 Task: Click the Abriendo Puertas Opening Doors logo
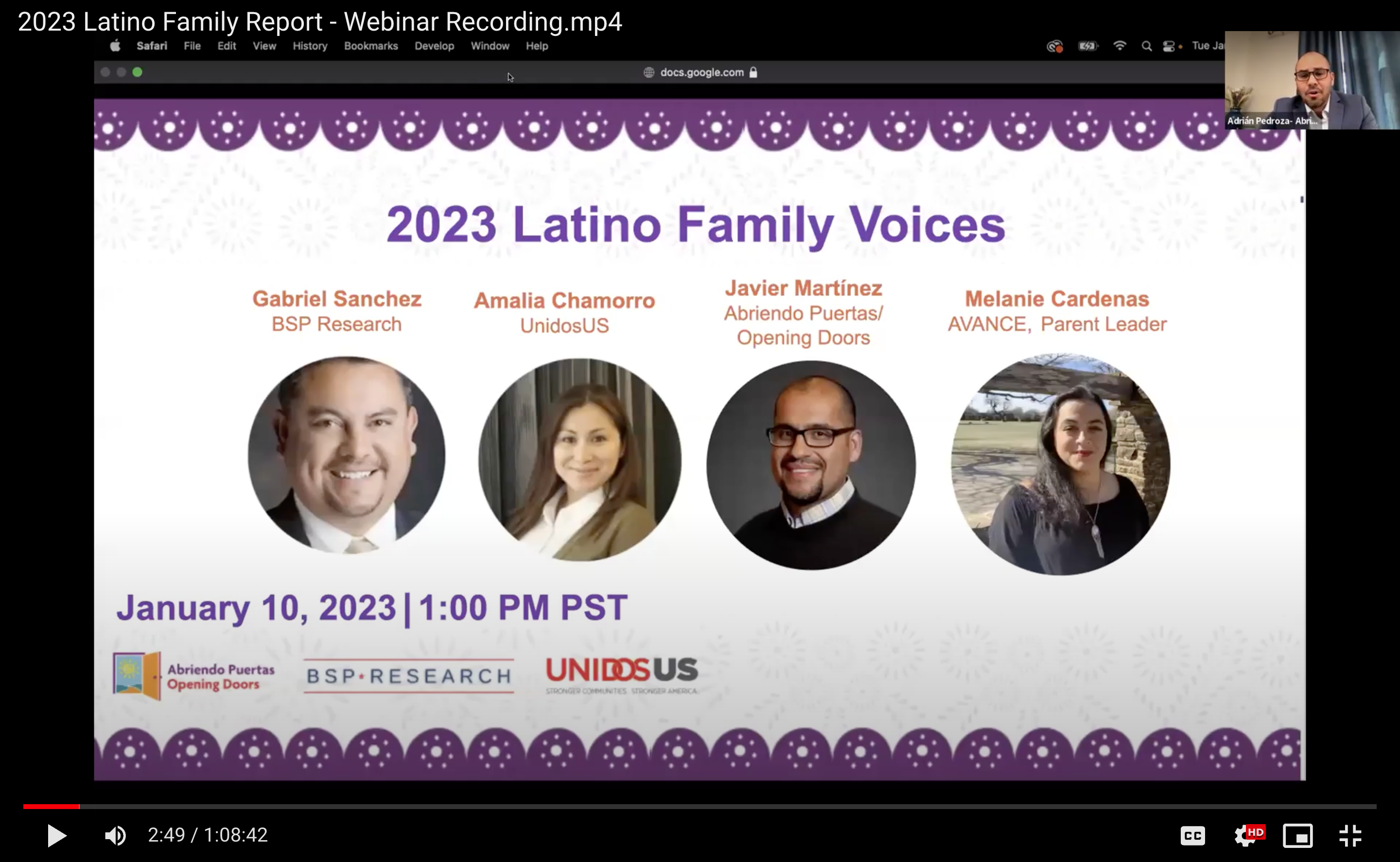tap(194, 676)
